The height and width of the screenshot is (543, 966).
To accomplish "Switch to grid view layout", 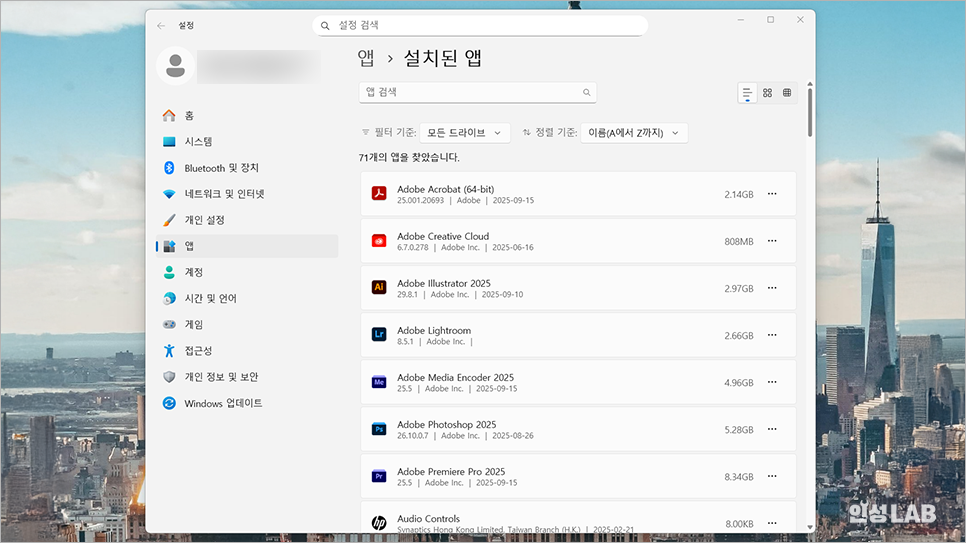I will click(767, 93).
